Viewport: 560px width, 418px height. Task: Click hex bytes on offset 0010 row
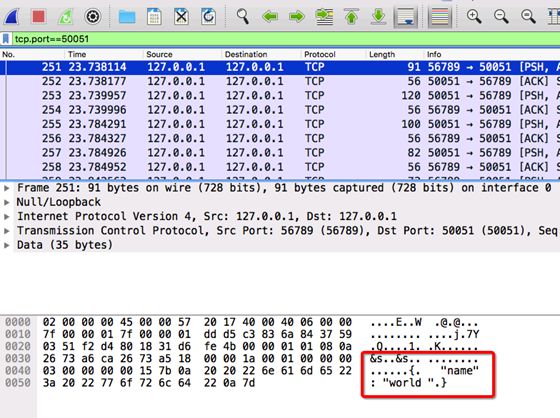[x=197, y=334]
